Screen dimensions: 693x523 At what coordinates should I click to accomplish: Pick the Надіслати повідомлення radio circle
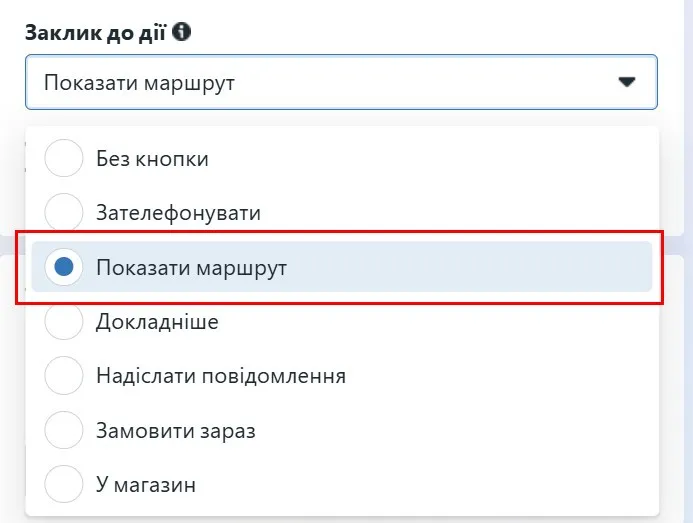coord(65,376)
